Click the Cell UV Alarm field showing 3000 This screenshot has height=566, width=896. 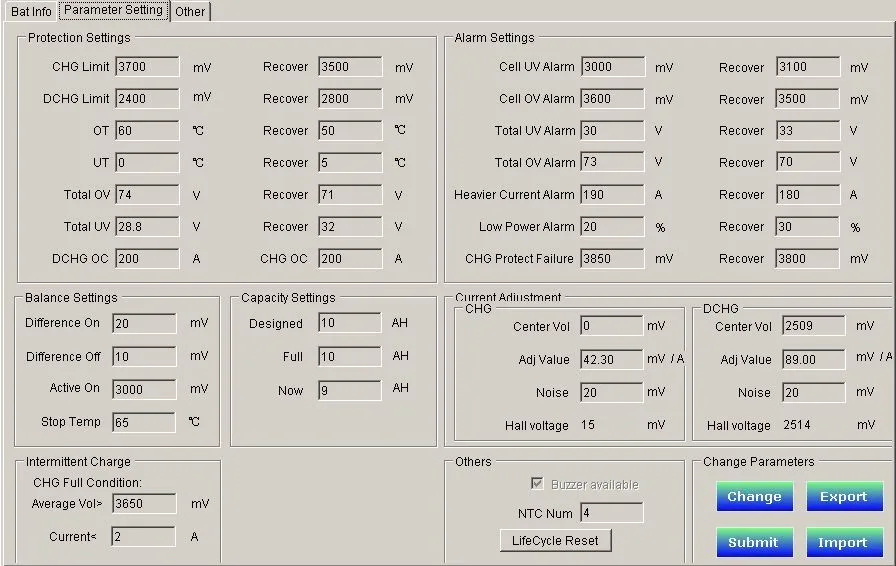click(613, 66)
